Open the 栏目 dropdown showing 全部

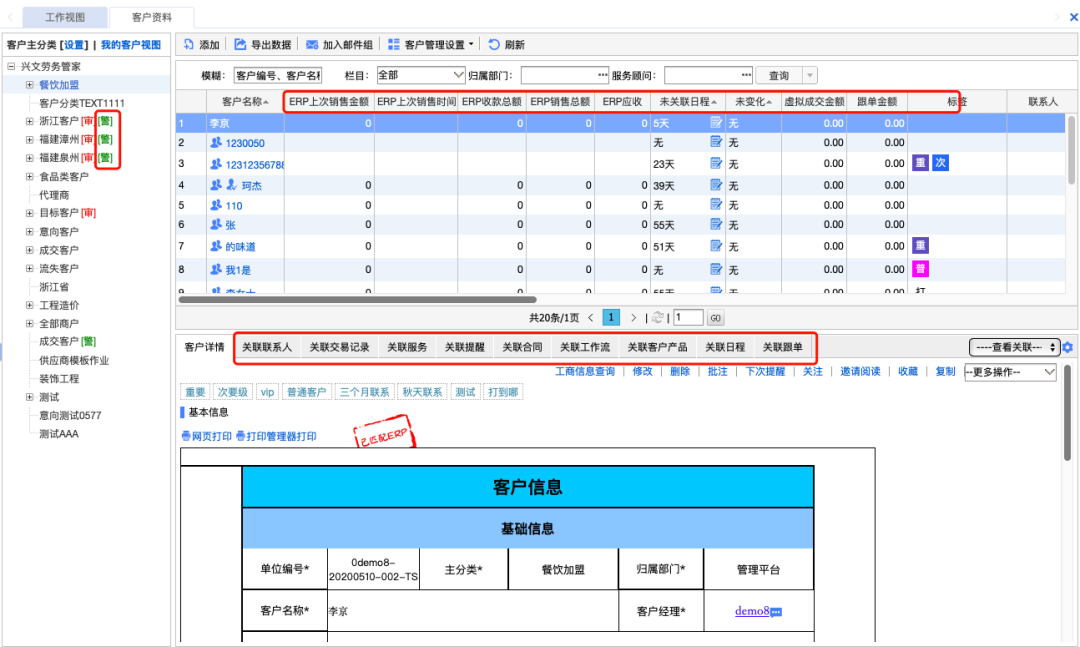[x=420, y=74]
